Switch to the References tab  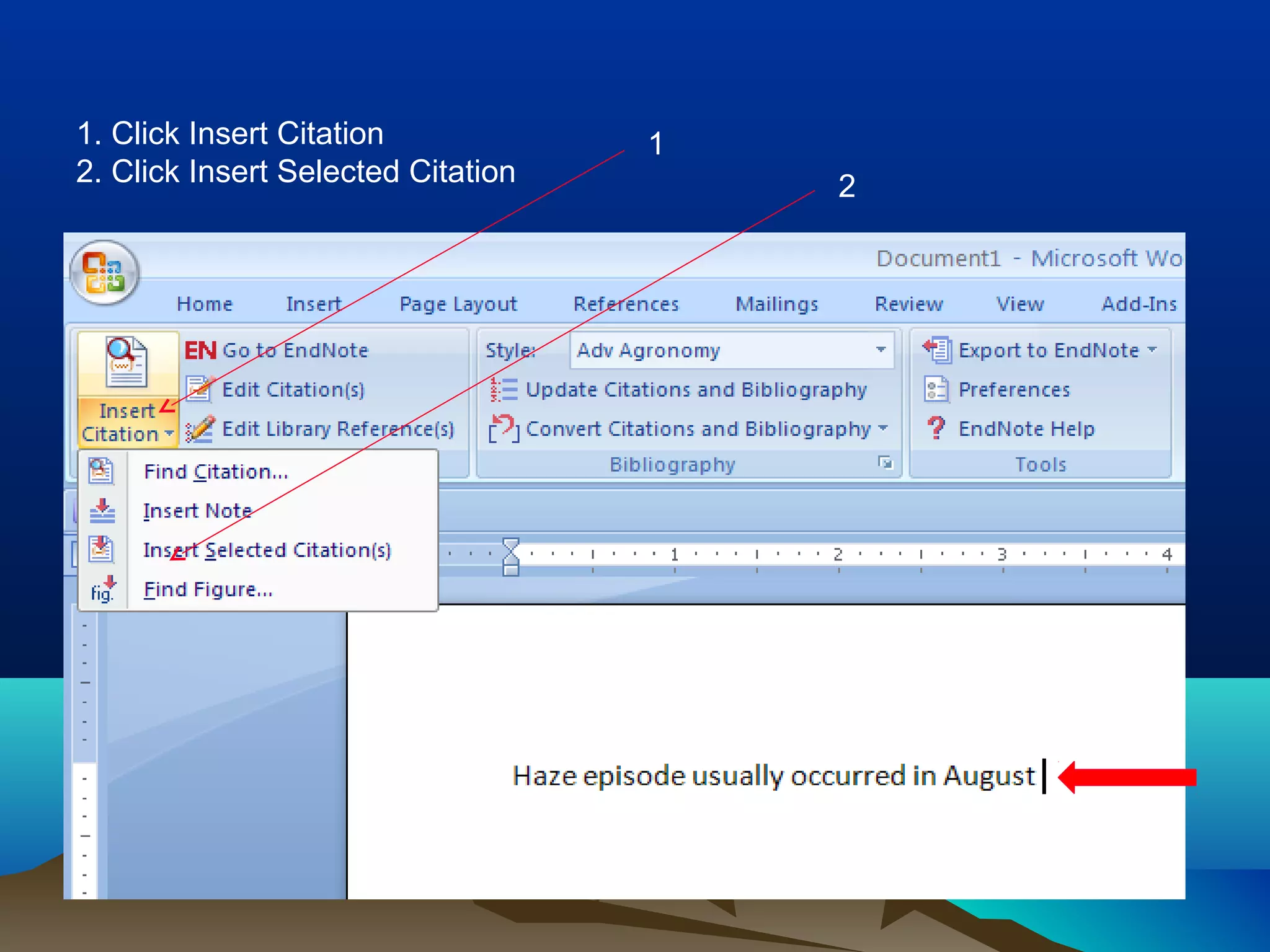tap(626, 304)
